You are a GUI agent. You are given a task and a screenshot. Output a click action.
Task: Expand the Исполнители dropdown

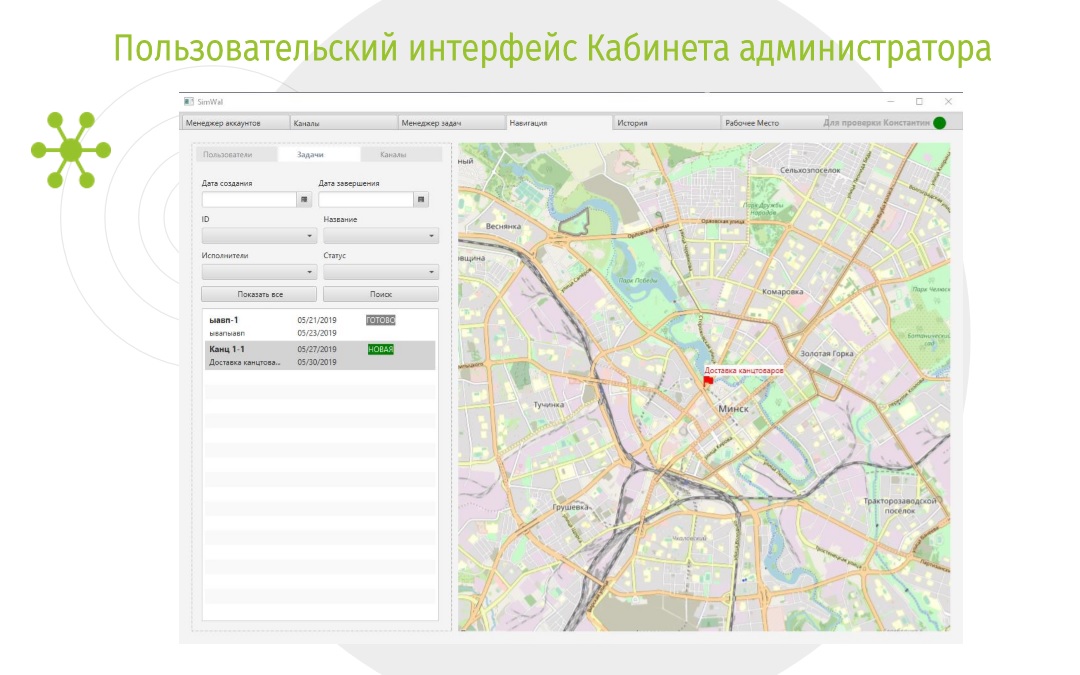[259, 271]
